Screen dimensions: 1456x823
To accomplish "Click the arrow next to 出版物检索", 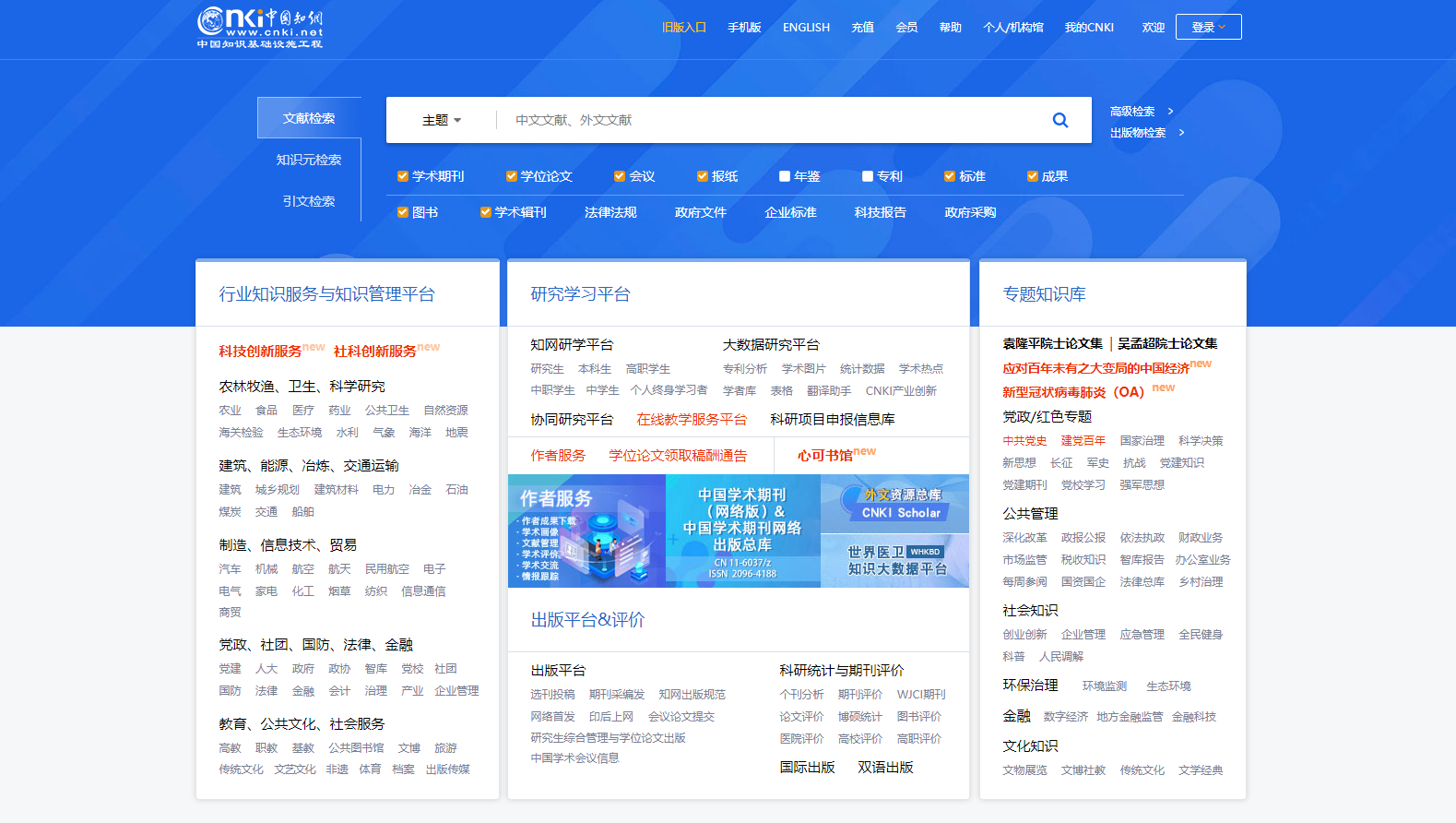I will [x=1181, y=133].
